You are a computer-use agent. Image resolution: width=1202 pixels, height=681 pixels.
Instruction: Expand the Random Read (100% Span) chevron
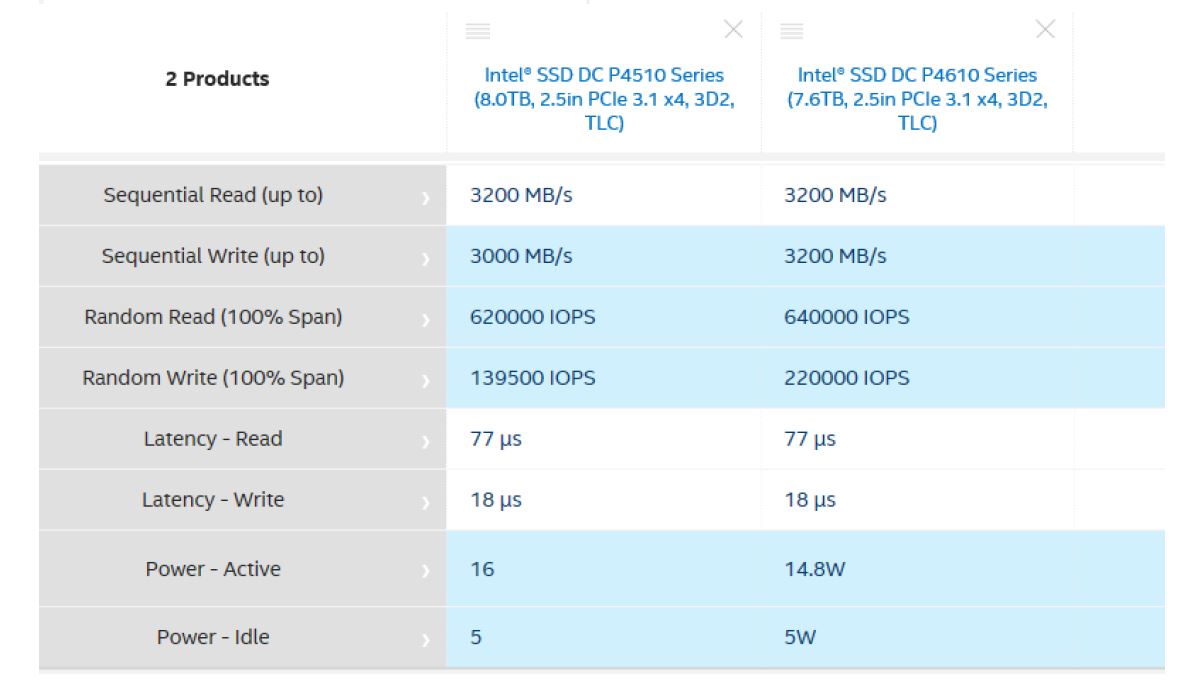(x=426, y=320)
